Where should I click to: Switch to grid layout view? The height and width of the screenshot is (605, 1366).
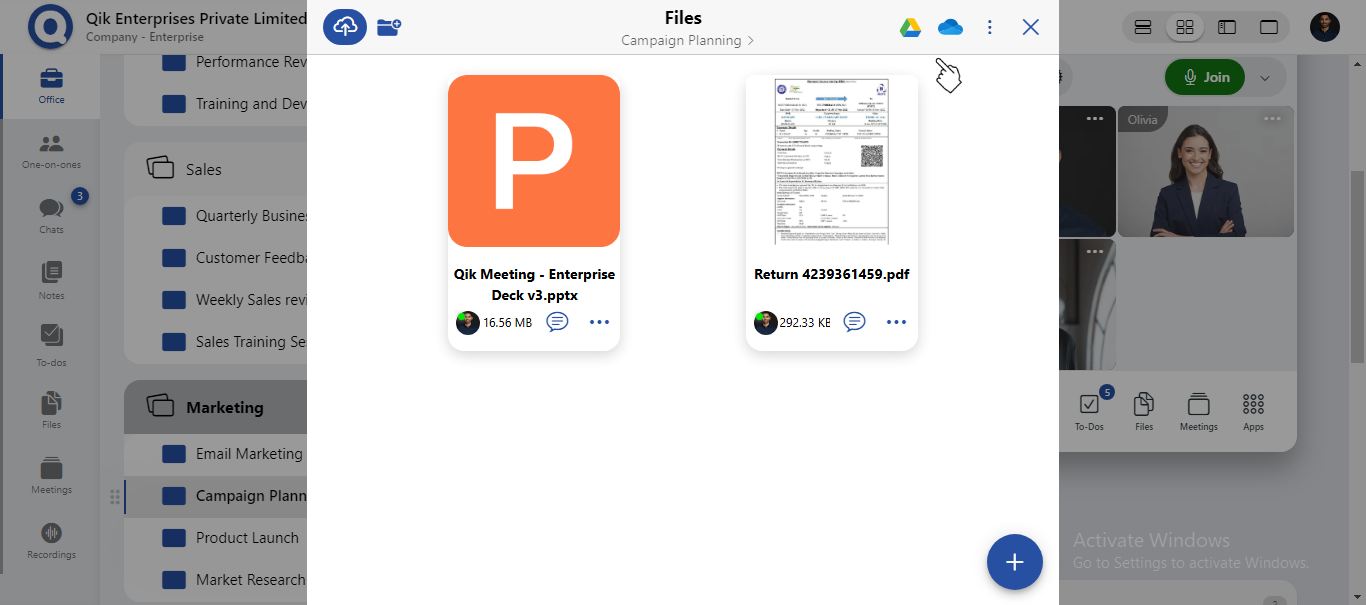tap(1185, 27)
